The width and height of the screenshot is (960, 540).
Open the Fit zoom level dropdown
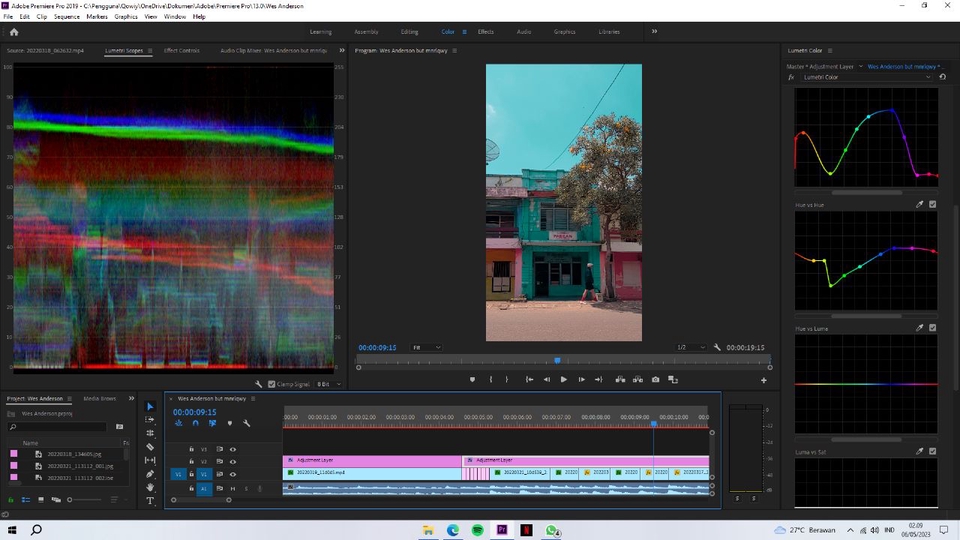coord(427,347)
